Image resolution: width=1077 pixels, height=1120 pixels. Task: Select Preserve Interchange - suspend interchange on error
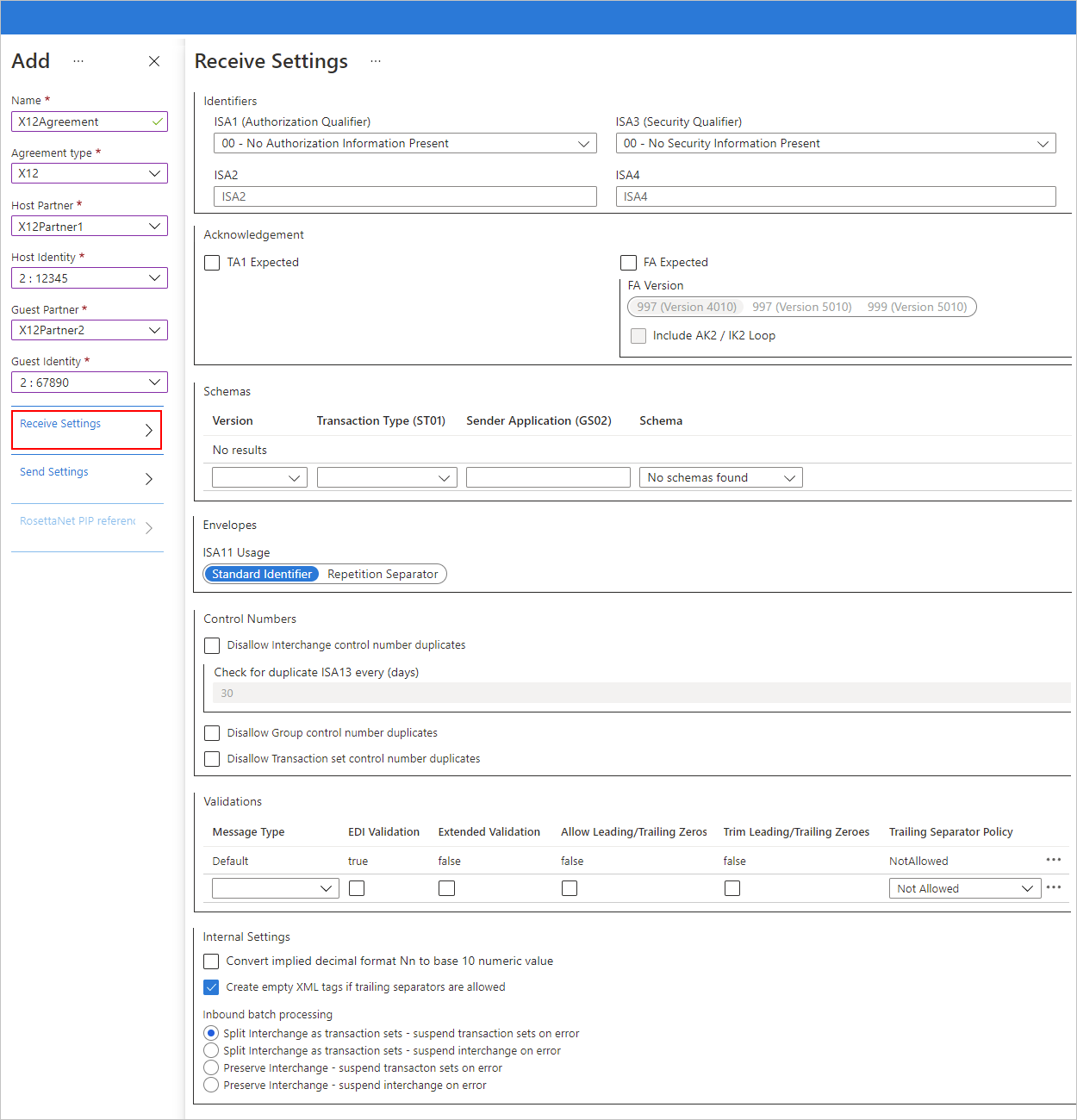click(x=211, y=1085)
